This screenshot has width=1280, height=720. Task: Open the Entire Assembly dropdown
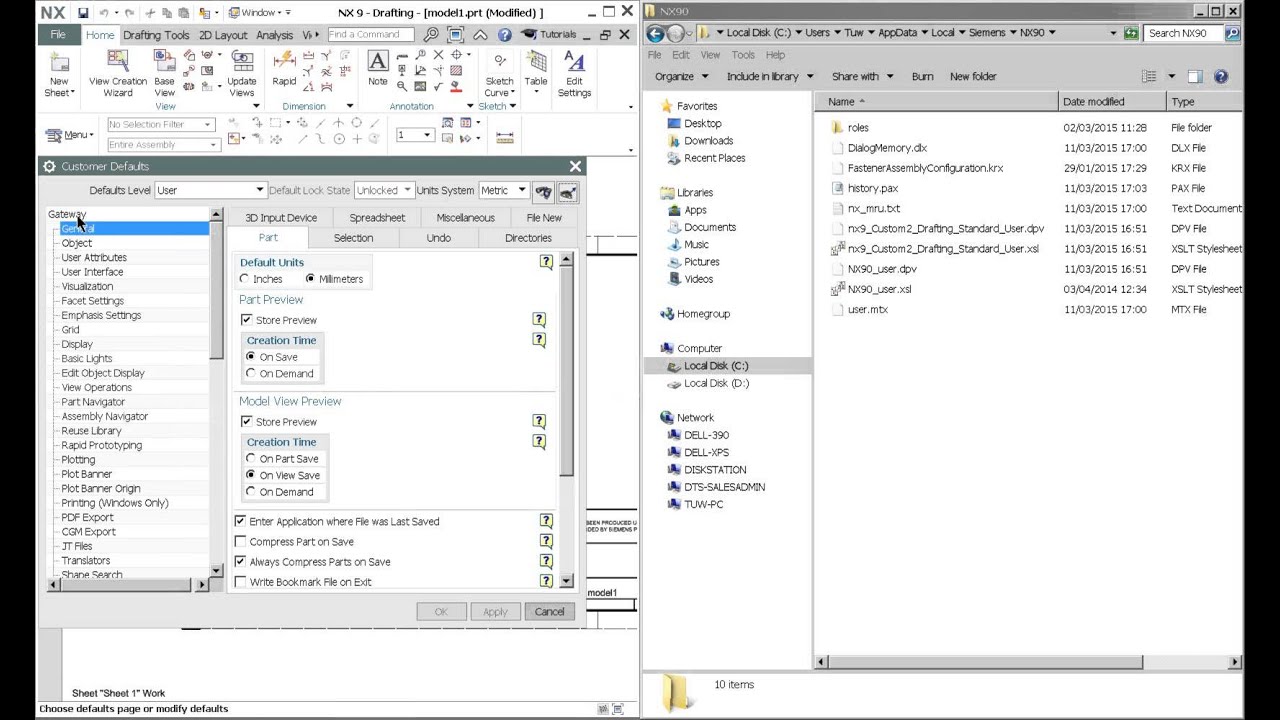coord(163,144)
